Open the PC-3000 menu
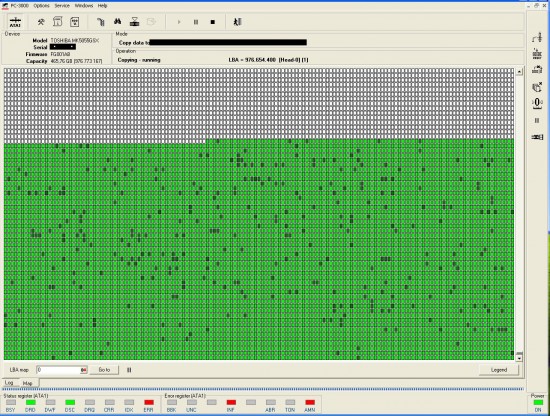Screen dimensions: 550x416 (x=19, y=6)
